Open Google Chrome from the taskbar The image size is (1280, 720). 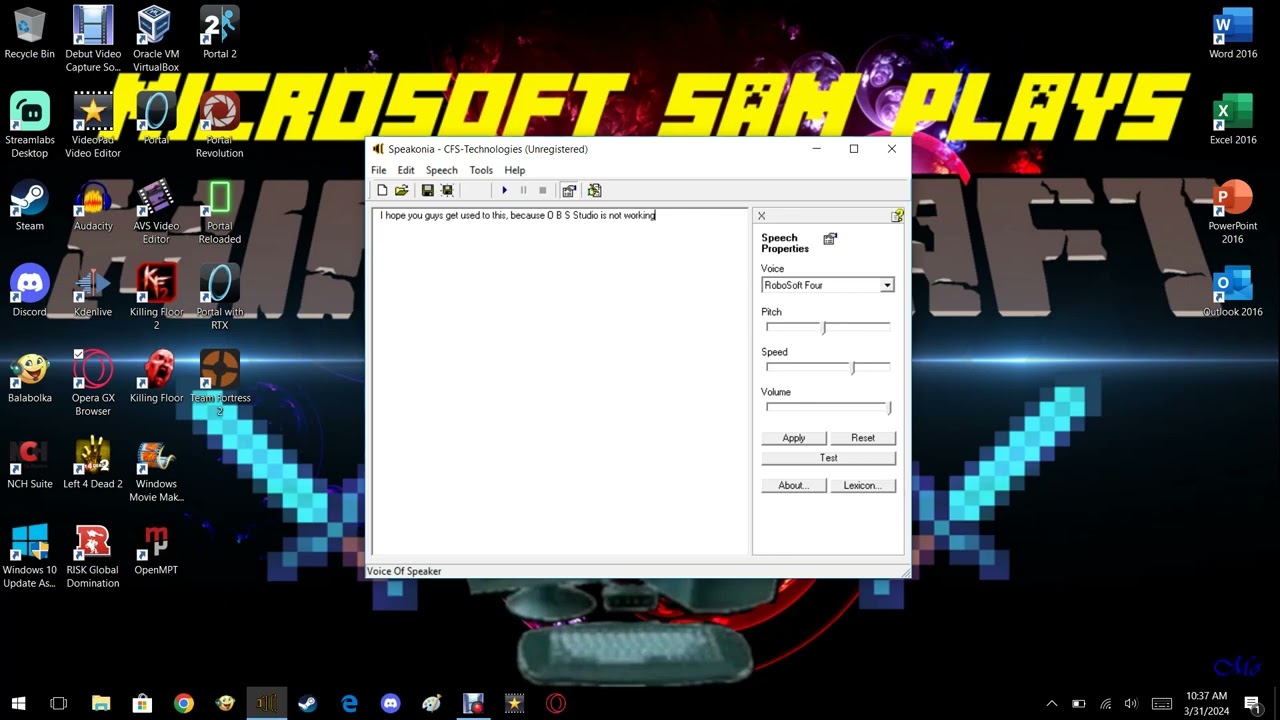pyautogui.click(x=183, y=703)
